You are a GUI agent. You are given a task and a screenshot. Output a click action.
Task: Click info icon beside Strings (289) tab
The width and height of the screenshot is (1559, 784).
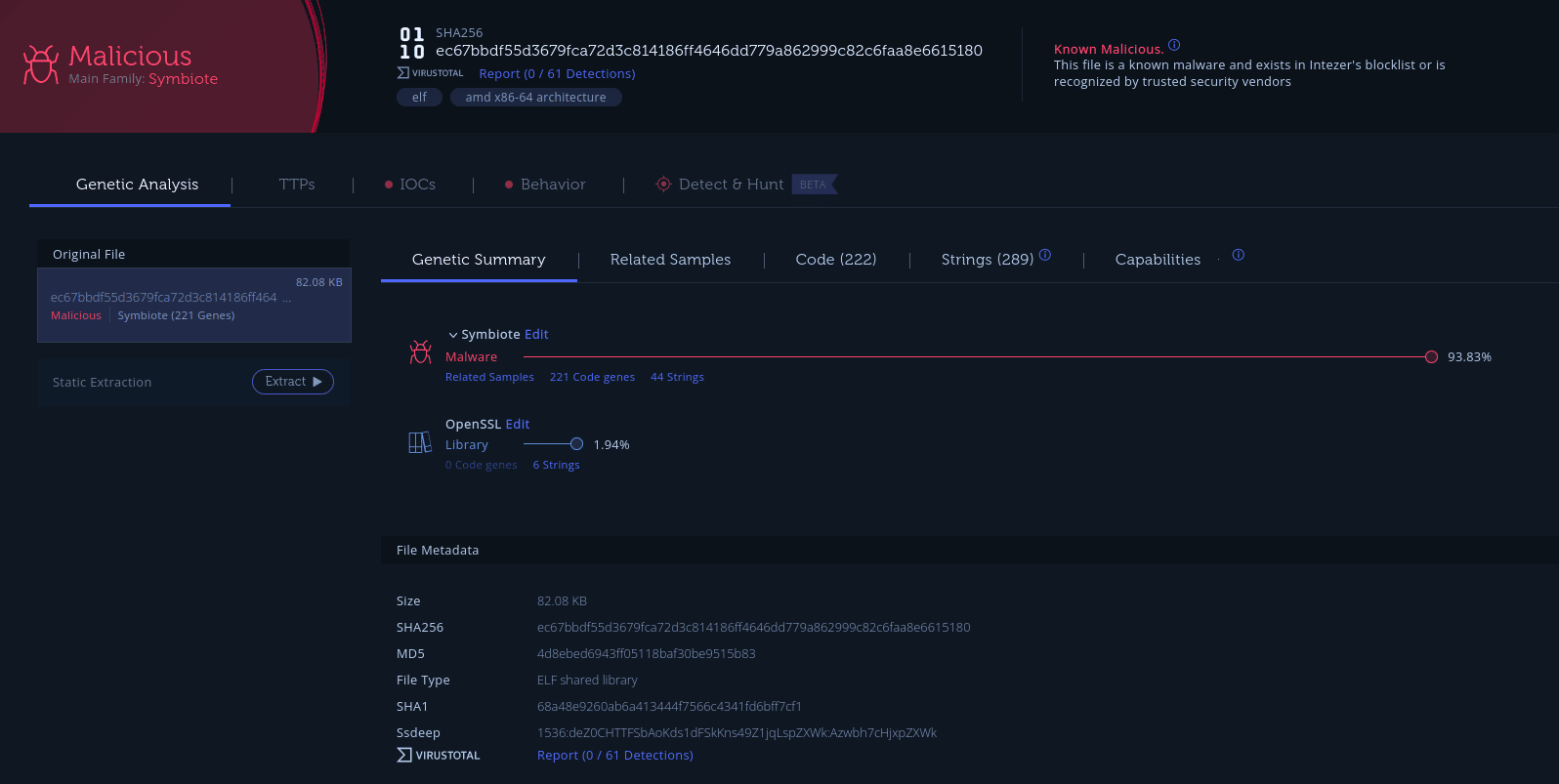[x=1045, y=255]
